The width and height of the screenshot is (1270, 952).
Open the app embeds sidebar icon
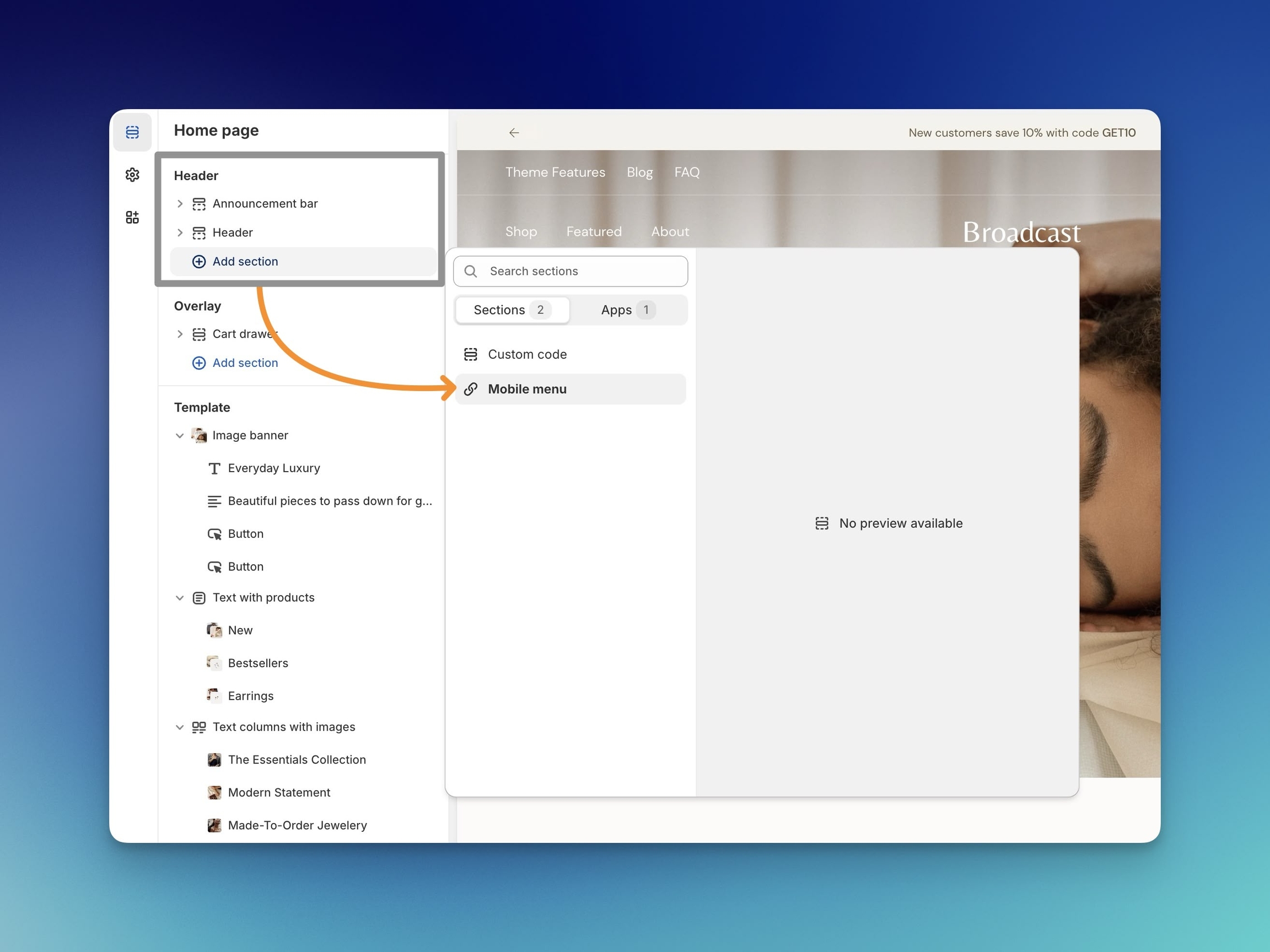coord(132,217)
